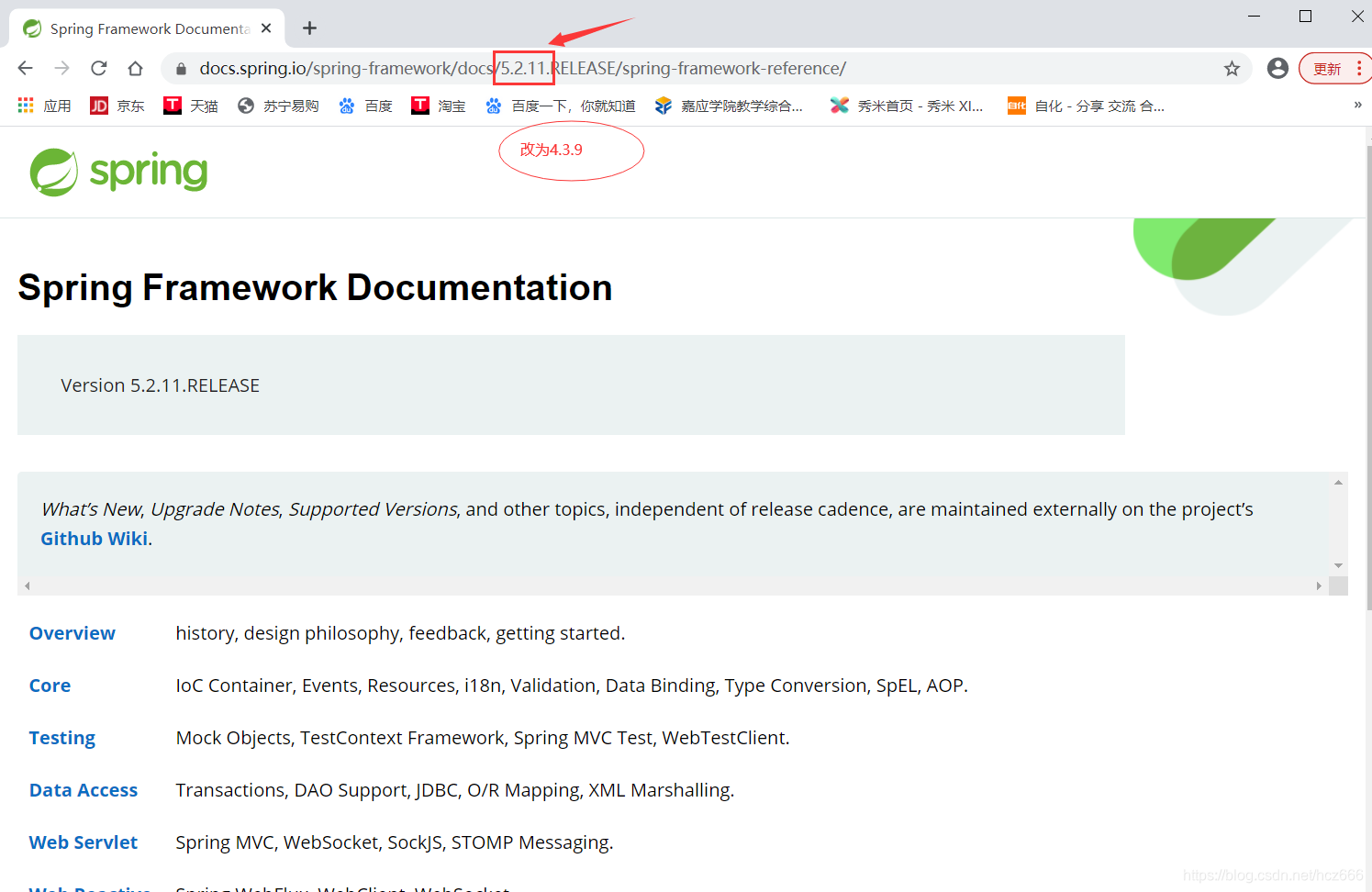Bookmark this page with the star

1232,69
